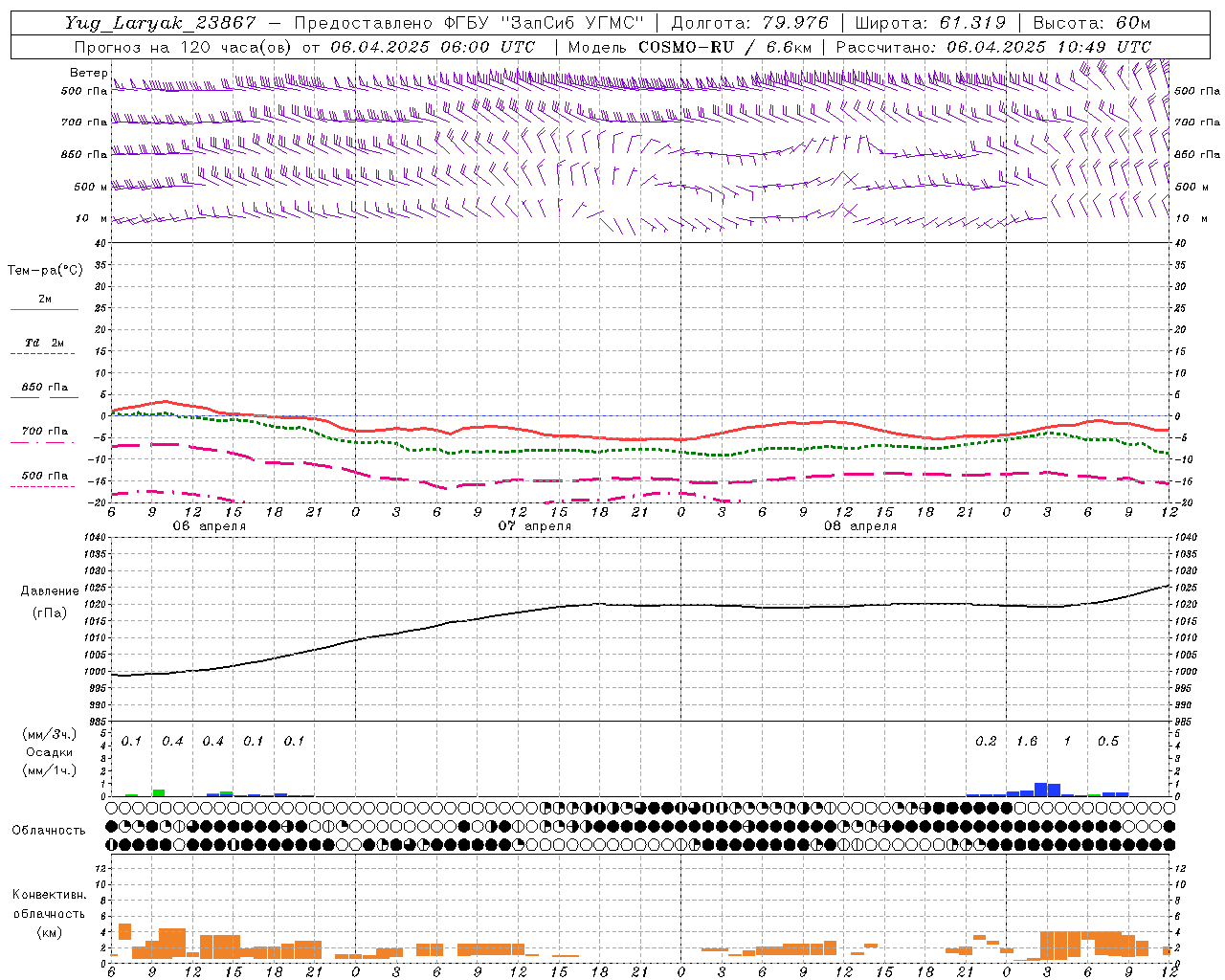1225x980 pixels.
Task: Click the (мм/1ч.) precipitation unit label
Action: coord(49,770)
